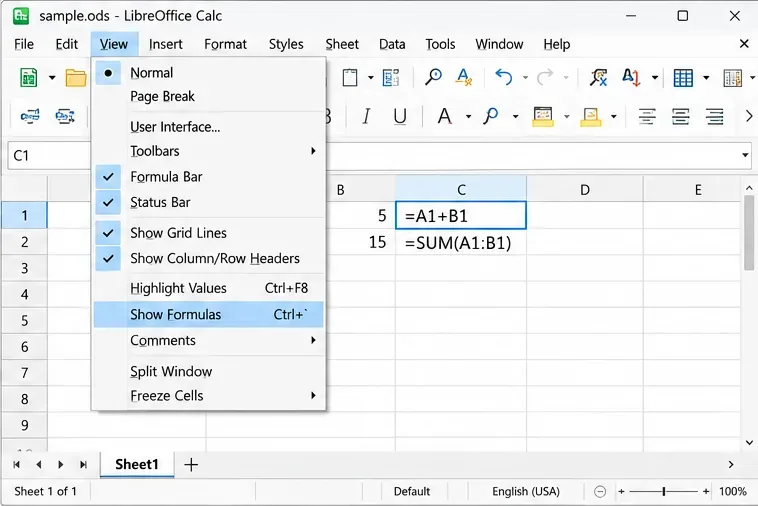The image size is (758, 506).
Task: Open the Edit menu
Action: click(67, 44)
